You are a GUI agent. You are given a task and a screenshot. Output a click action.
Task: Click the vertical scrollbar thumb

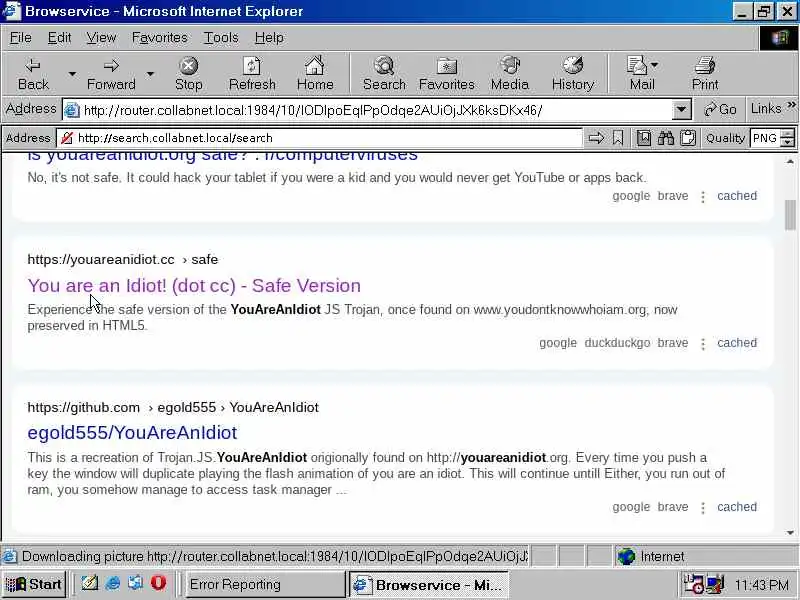tap(790, 215)
